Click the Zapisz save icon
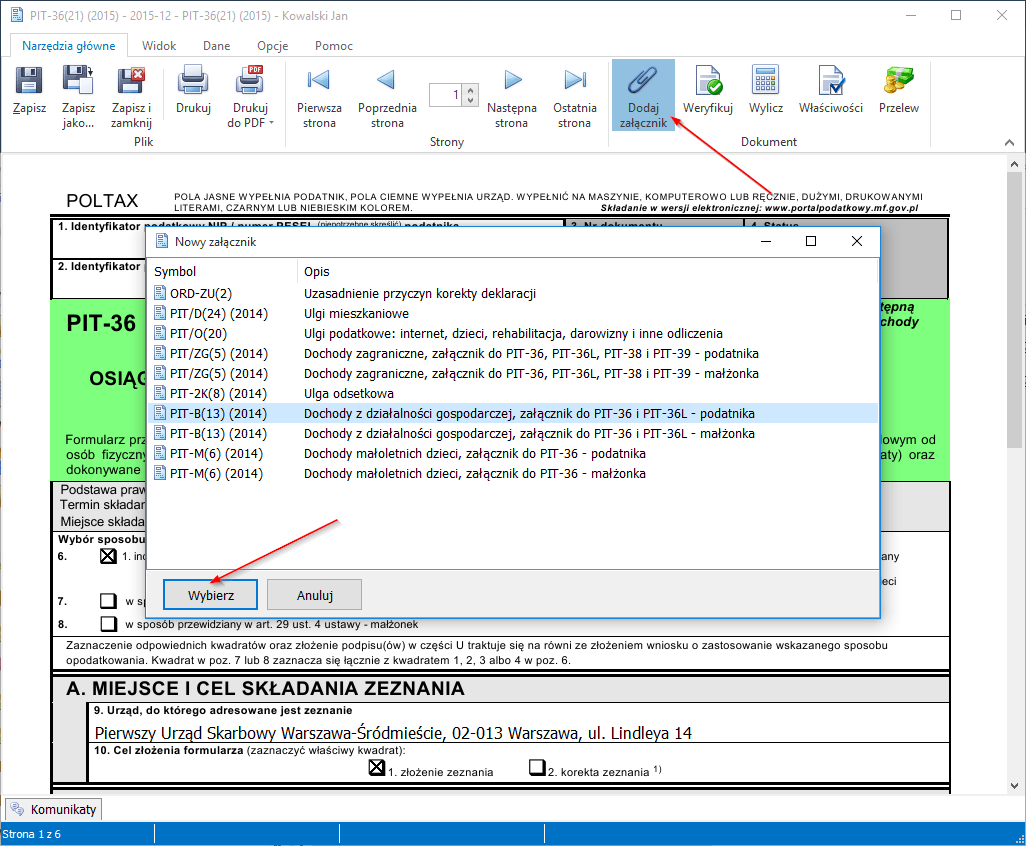 tap(29, 91)
